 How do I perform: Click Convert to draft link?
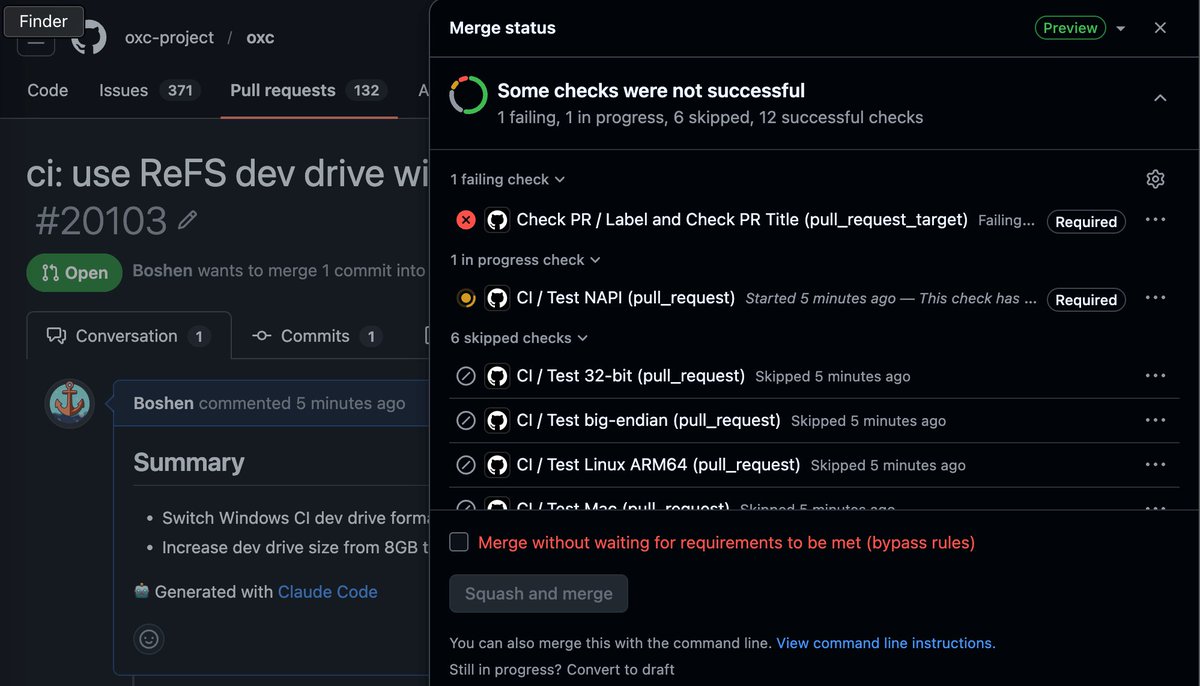621,669
